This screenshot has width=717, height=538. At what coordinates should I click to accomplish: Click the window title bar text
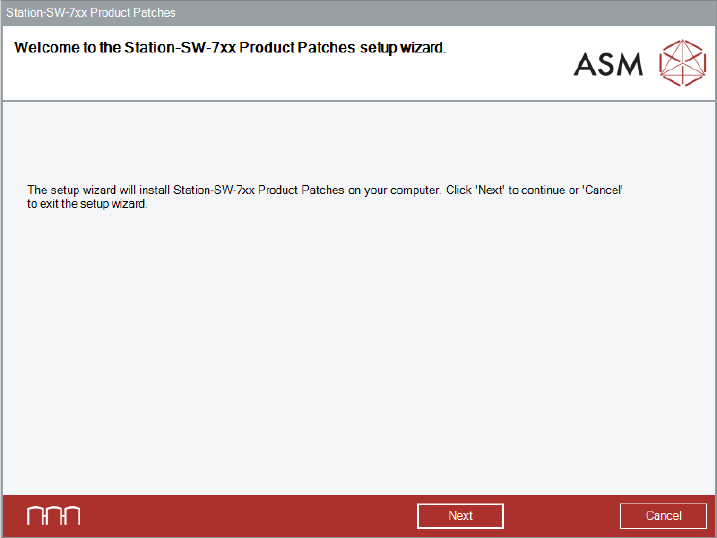click(91, 12)
